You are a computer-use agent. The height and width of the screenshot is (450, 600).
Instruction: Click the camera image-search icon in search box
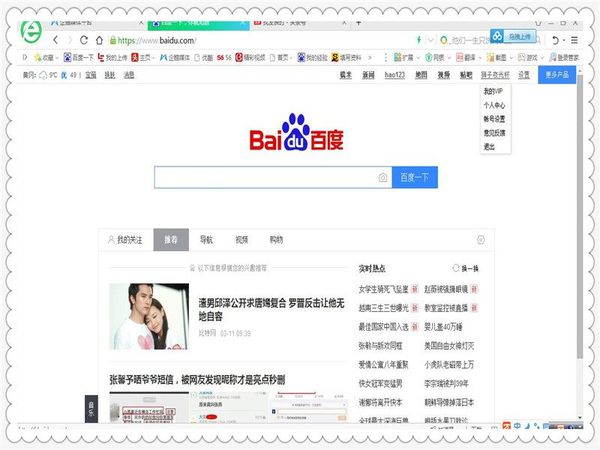tap(382, 177)
